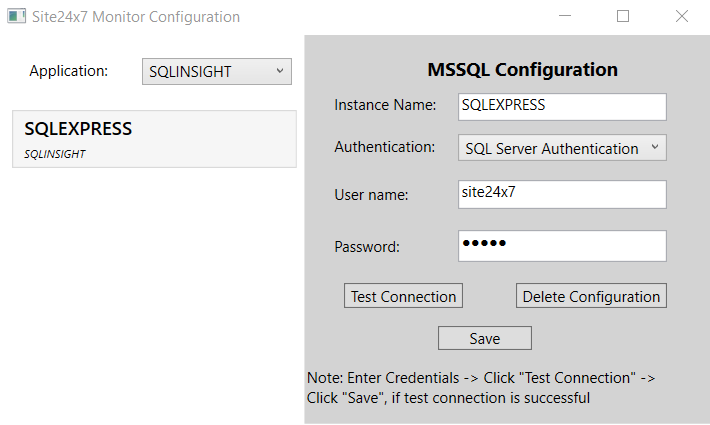Click the User name: label
The height and width of the screenshot is (425, 710).
click(371, 195)
